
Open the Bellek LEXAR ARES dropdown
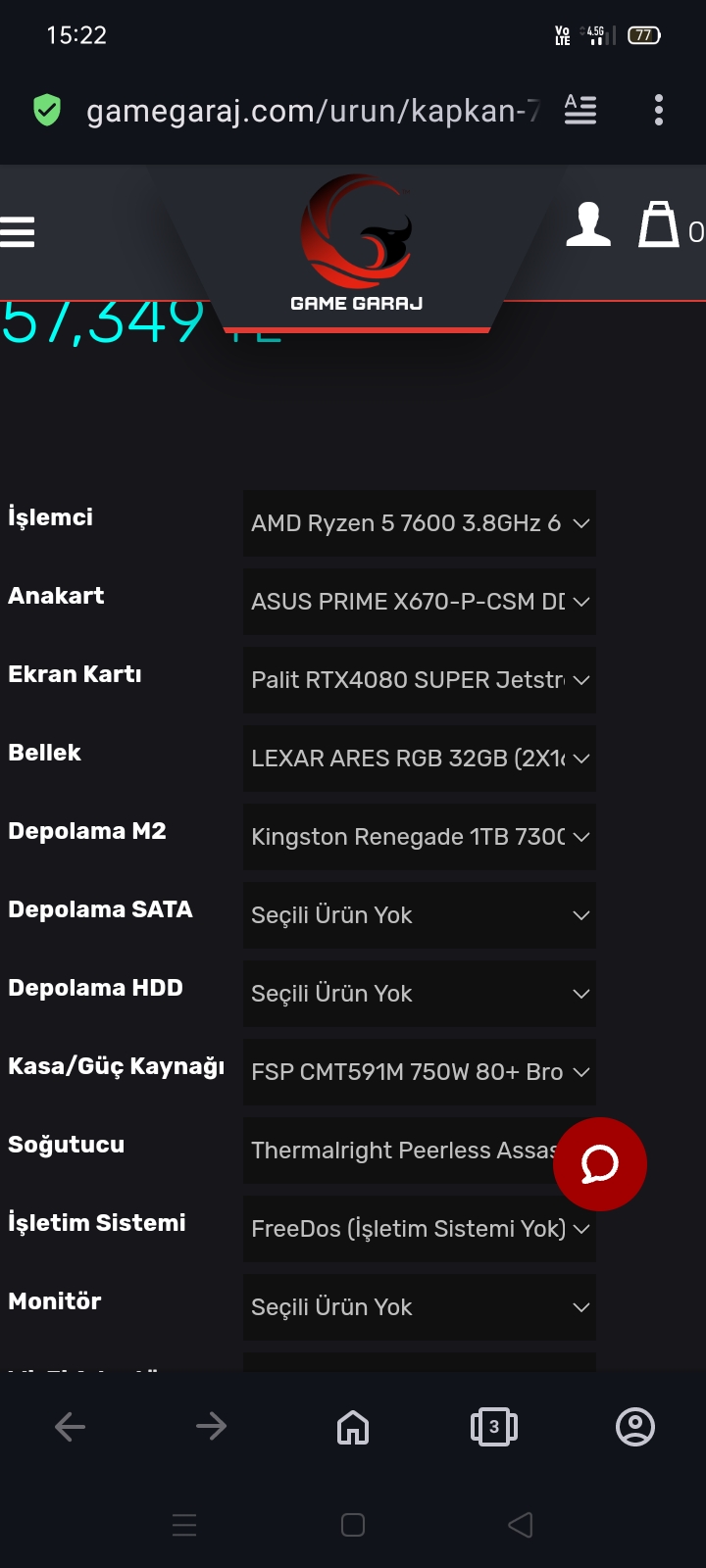[420, 759]
